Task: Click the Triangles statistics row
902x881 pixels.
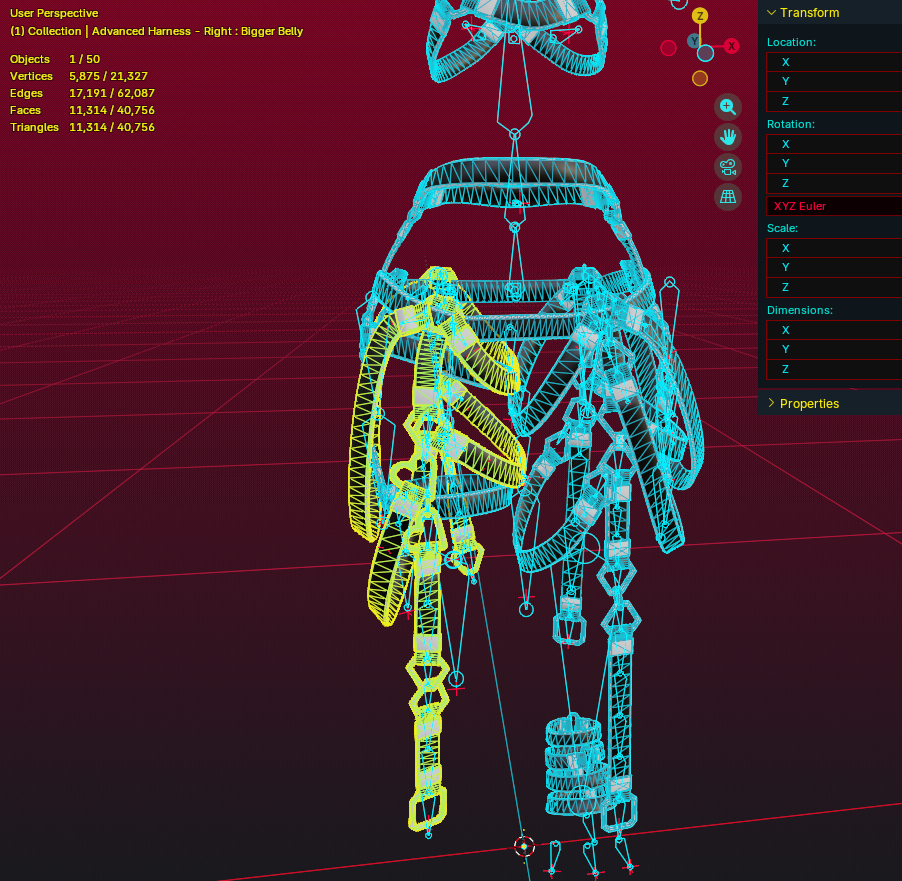Action: (82, 127)
